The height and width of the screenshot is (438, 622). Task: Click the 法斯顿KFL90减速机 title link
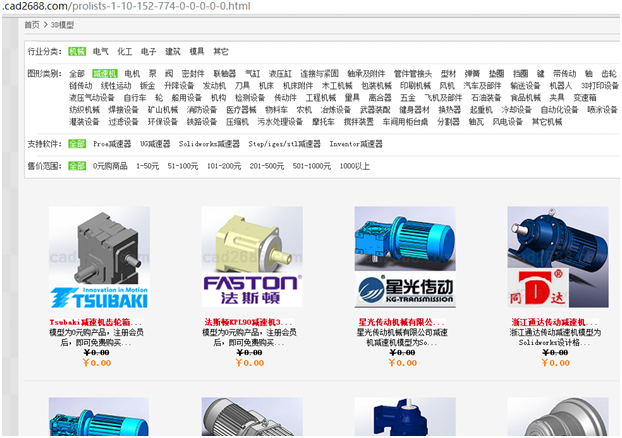click(x=251, y=322)
